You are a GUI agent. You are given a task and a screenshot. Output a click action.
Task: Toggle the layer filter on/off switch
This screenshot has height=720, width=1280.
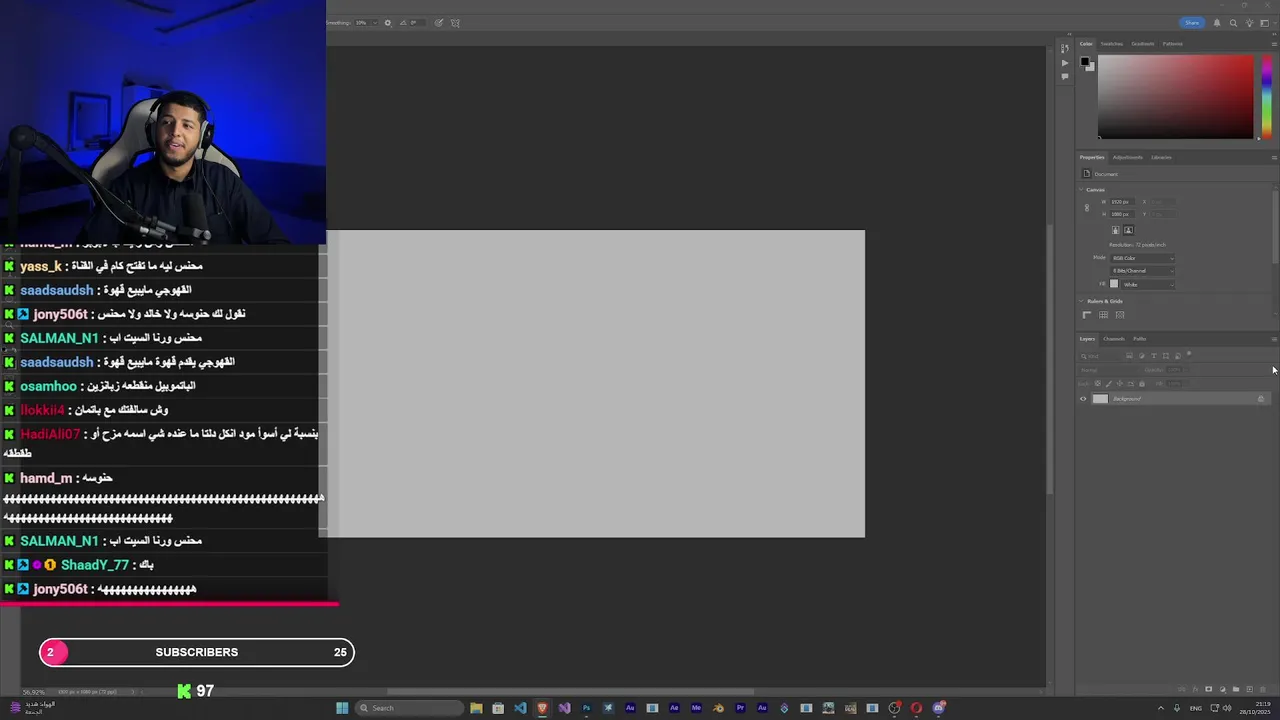point(1189,354)
